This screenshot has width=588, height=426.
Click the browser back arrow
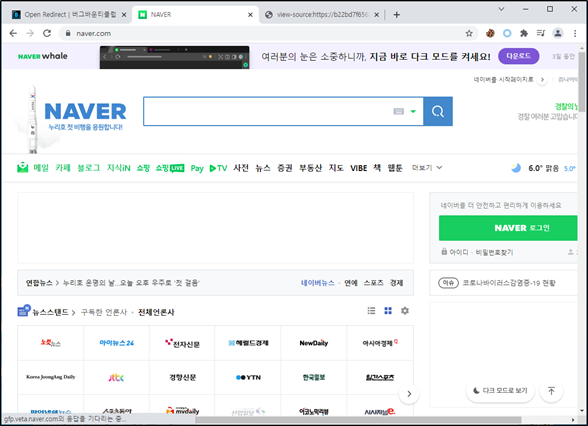pyautogui.click(x=13, y=33)
